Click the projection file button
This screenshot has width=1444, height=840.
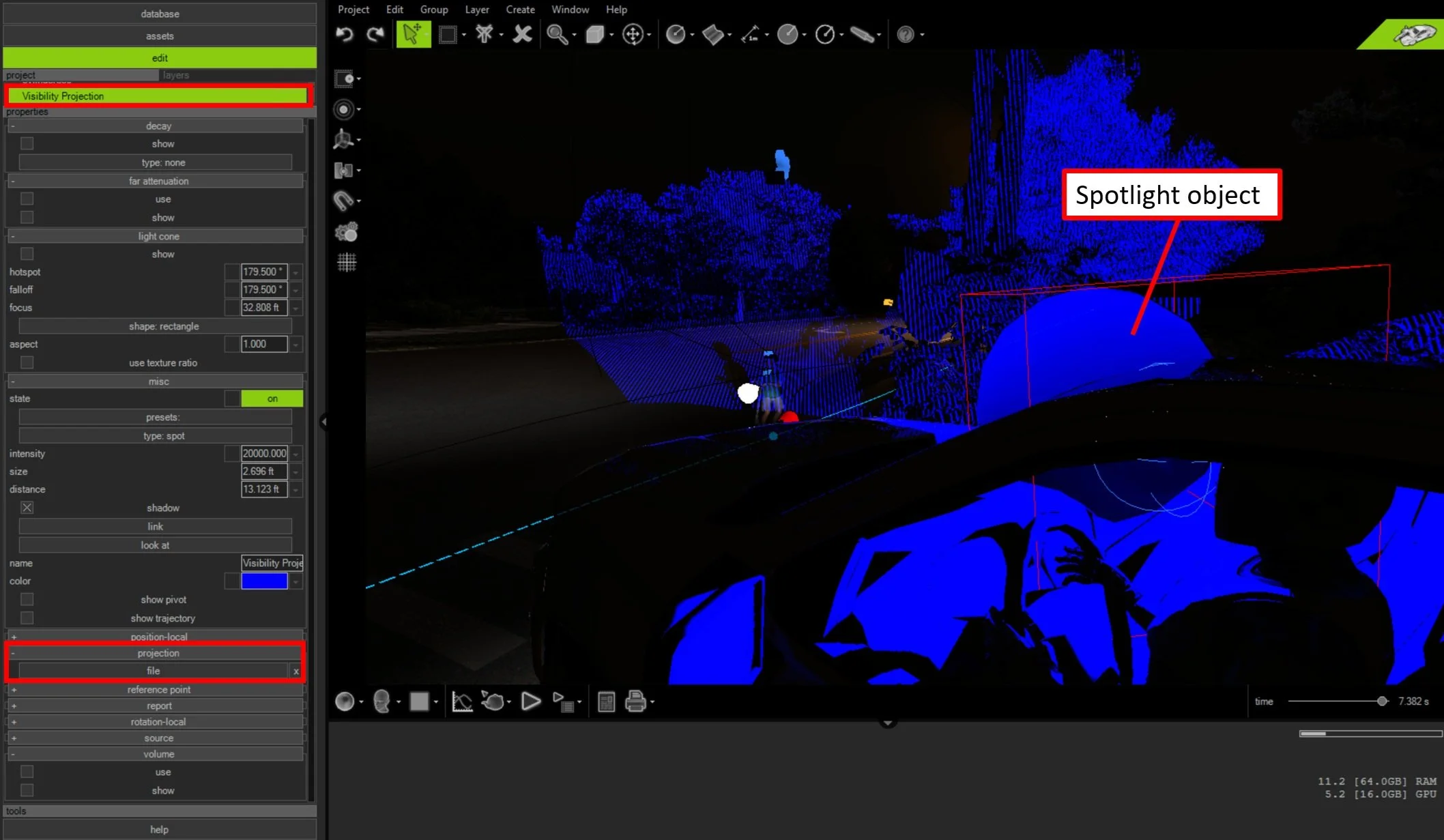coord(153,671)
